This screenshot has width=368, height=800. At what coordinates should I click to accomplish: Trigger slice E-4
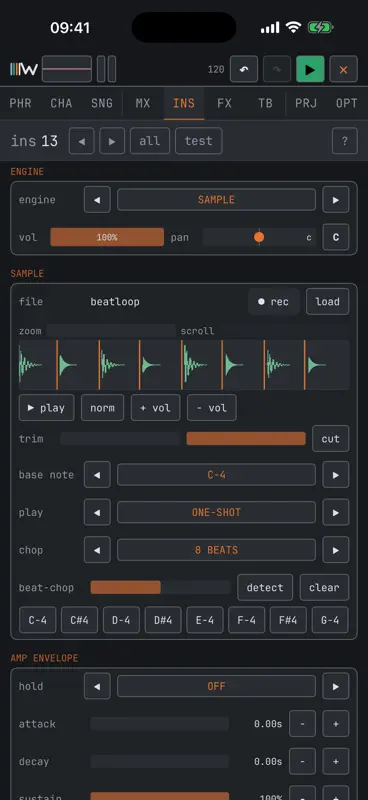coord(205,620)
